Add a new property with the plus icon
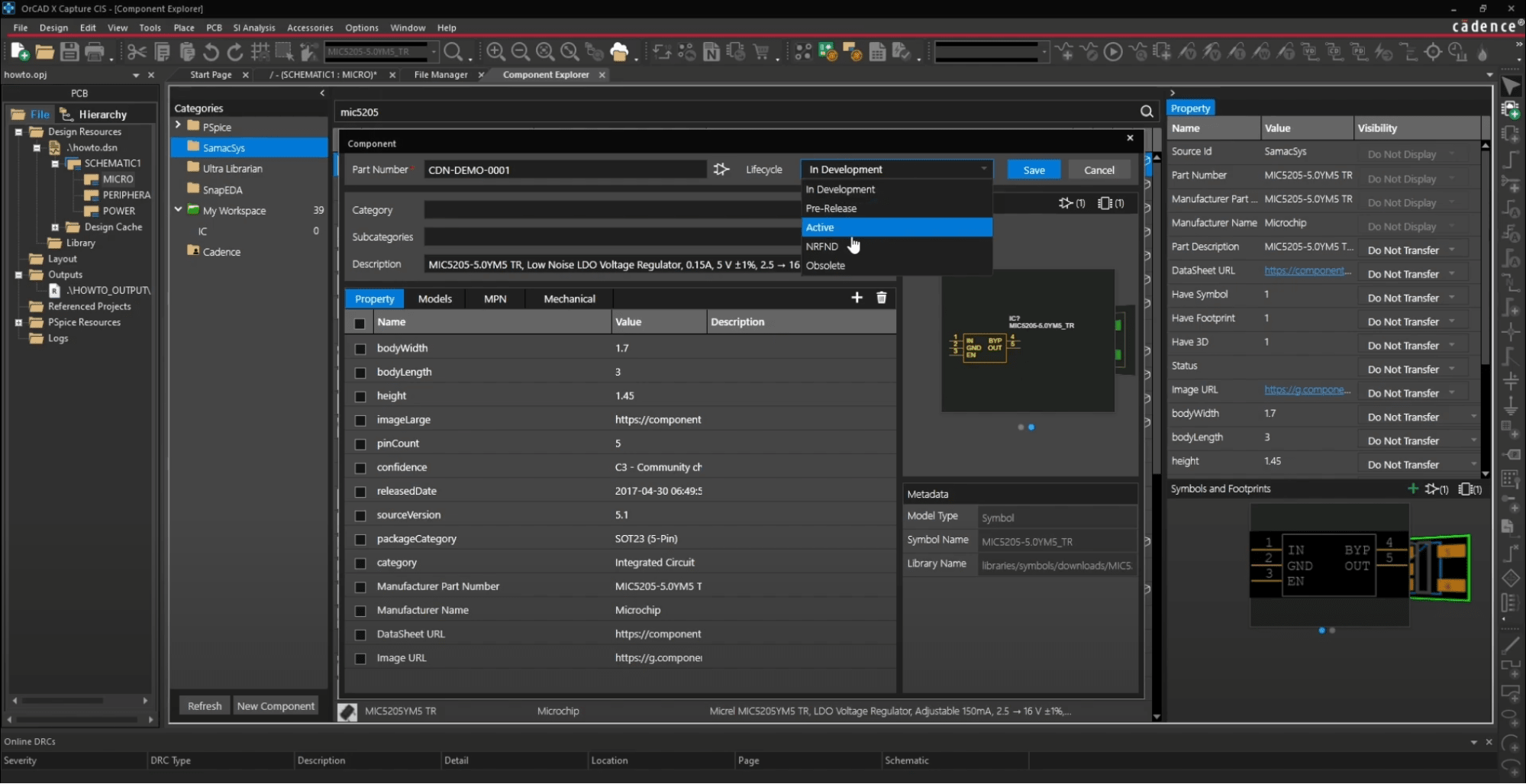The width and height of the screenshot is (1526, 784). coord(857,298)
